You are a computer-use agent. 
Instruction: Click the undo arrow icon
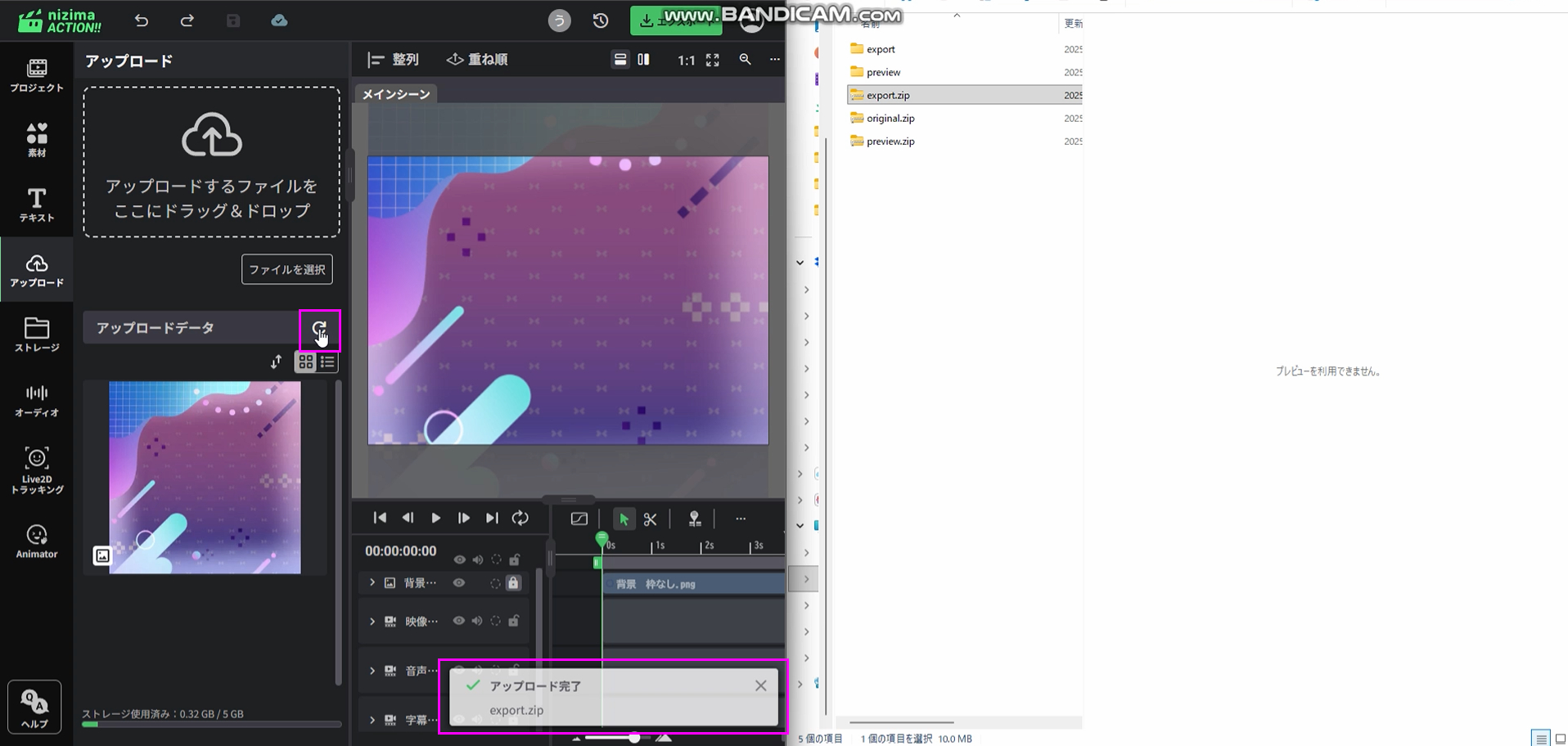pyautogui.click(x=142, y=20)
